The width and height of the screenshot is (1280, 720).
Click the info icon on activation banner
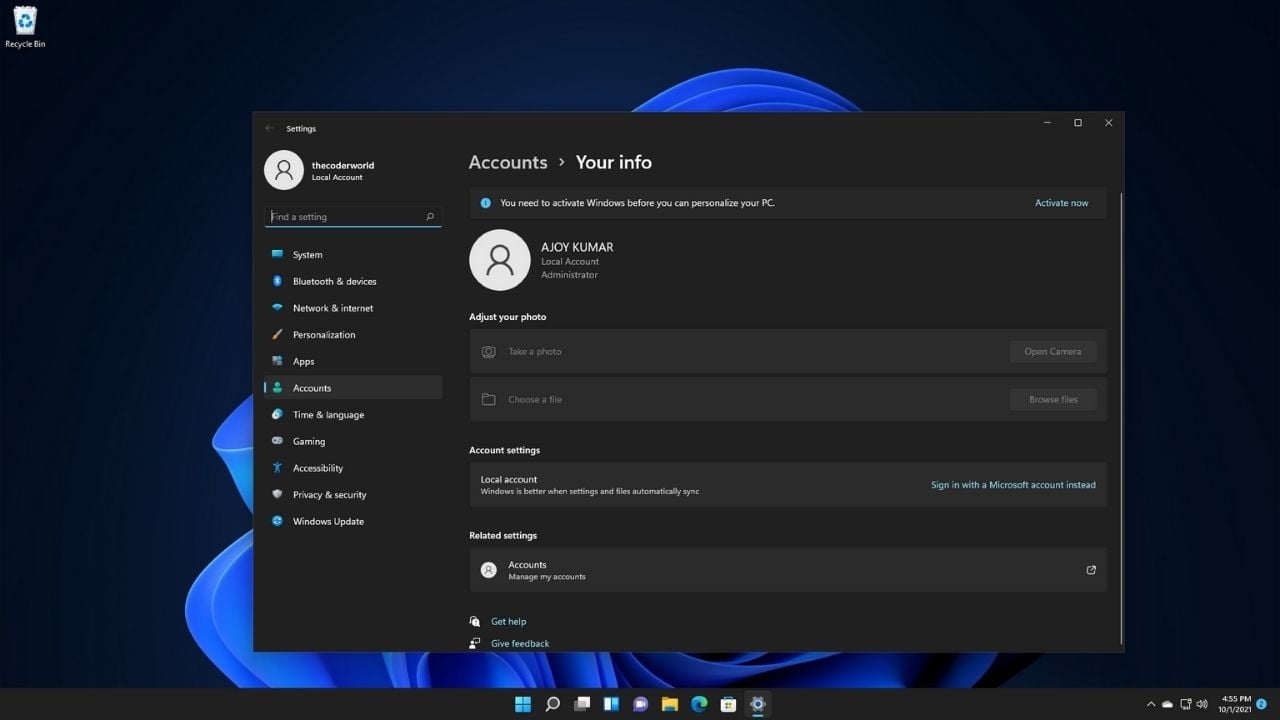(x=486, y=203)
